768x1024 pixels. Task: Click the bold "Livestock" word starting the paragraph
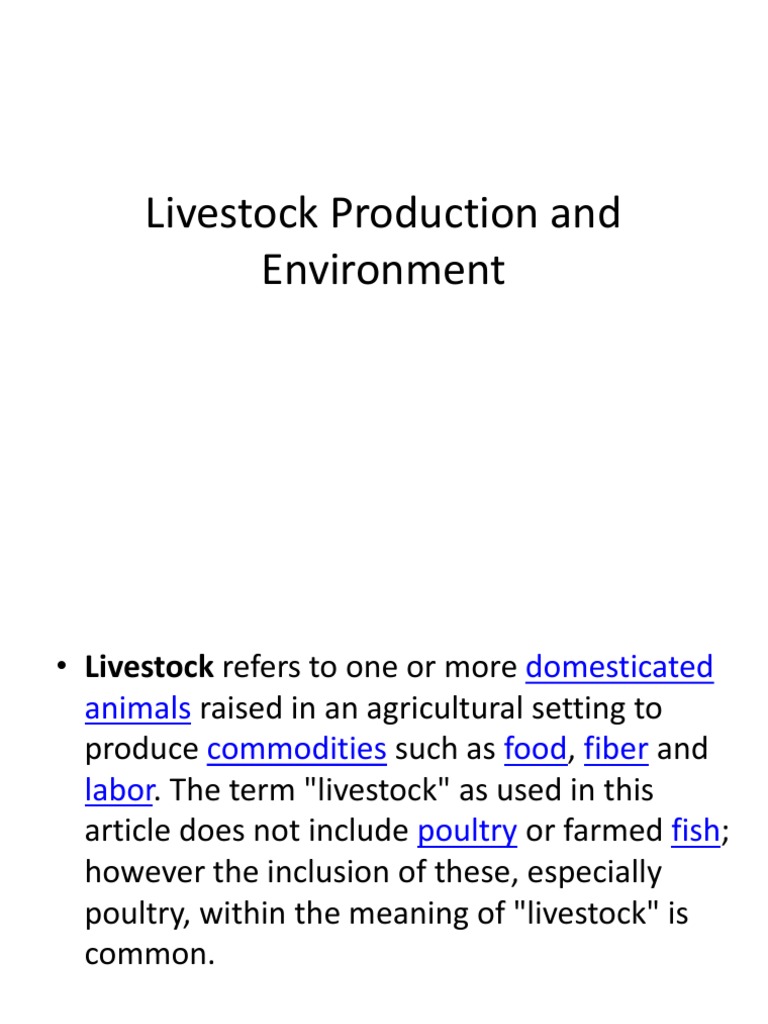point(149,667)
